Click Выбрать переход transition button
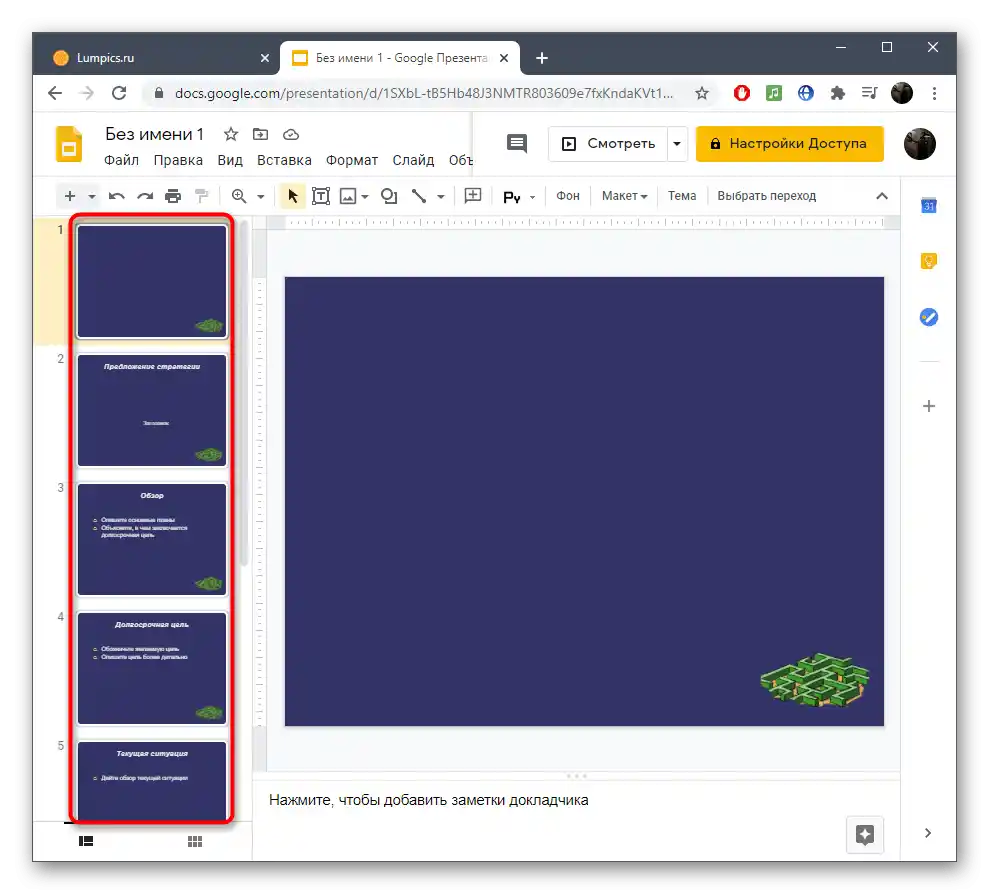Screen dimensions: 989x894 [x=766, y=196]
